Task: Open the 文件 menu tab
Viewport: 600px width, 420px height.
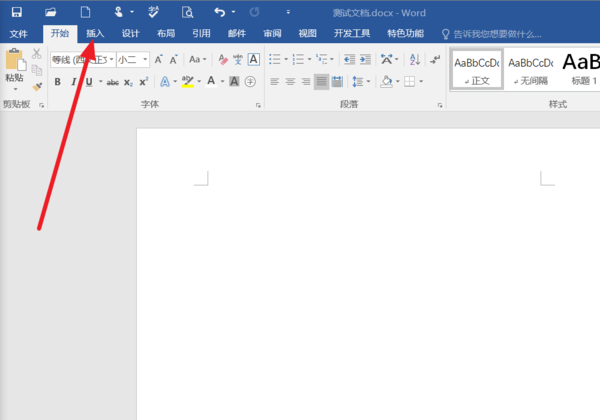Action: point(18,33)
